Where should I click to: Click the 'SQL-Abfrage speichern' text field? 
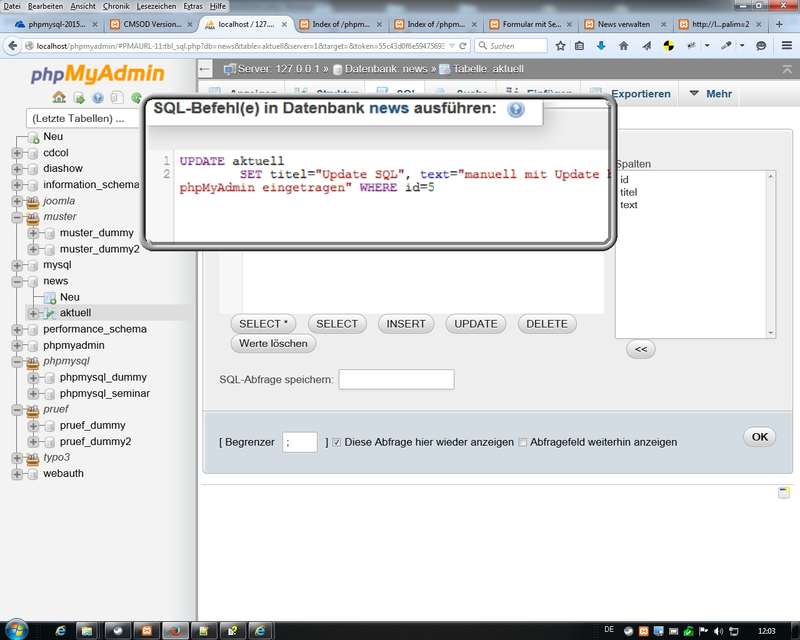click(x=396, y=380)
